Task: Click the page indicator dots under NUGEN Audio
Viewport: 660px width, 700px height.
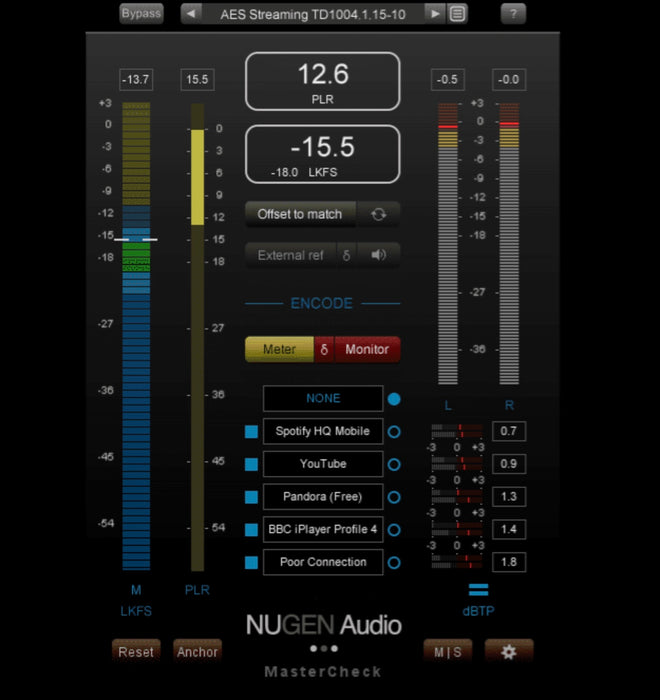Action: (x=324, y=648)
